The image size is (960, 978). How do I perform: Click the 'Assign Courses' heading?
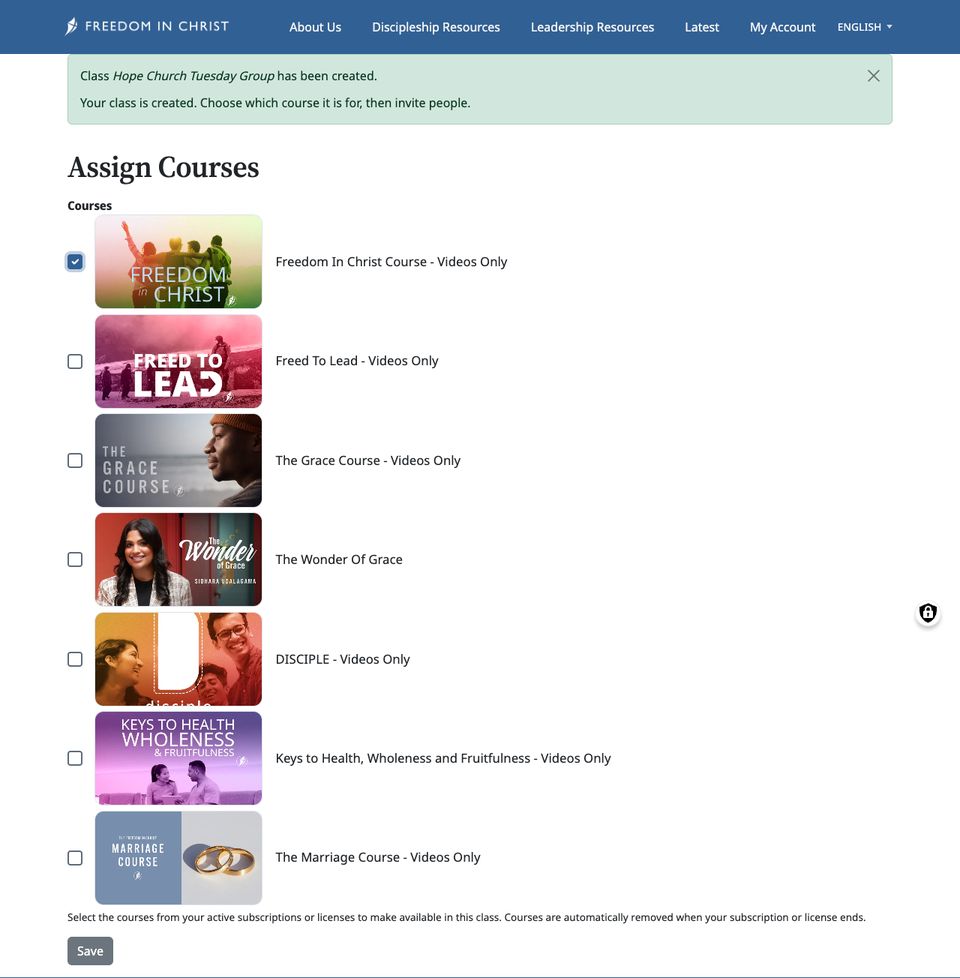[x=163, y=167]
